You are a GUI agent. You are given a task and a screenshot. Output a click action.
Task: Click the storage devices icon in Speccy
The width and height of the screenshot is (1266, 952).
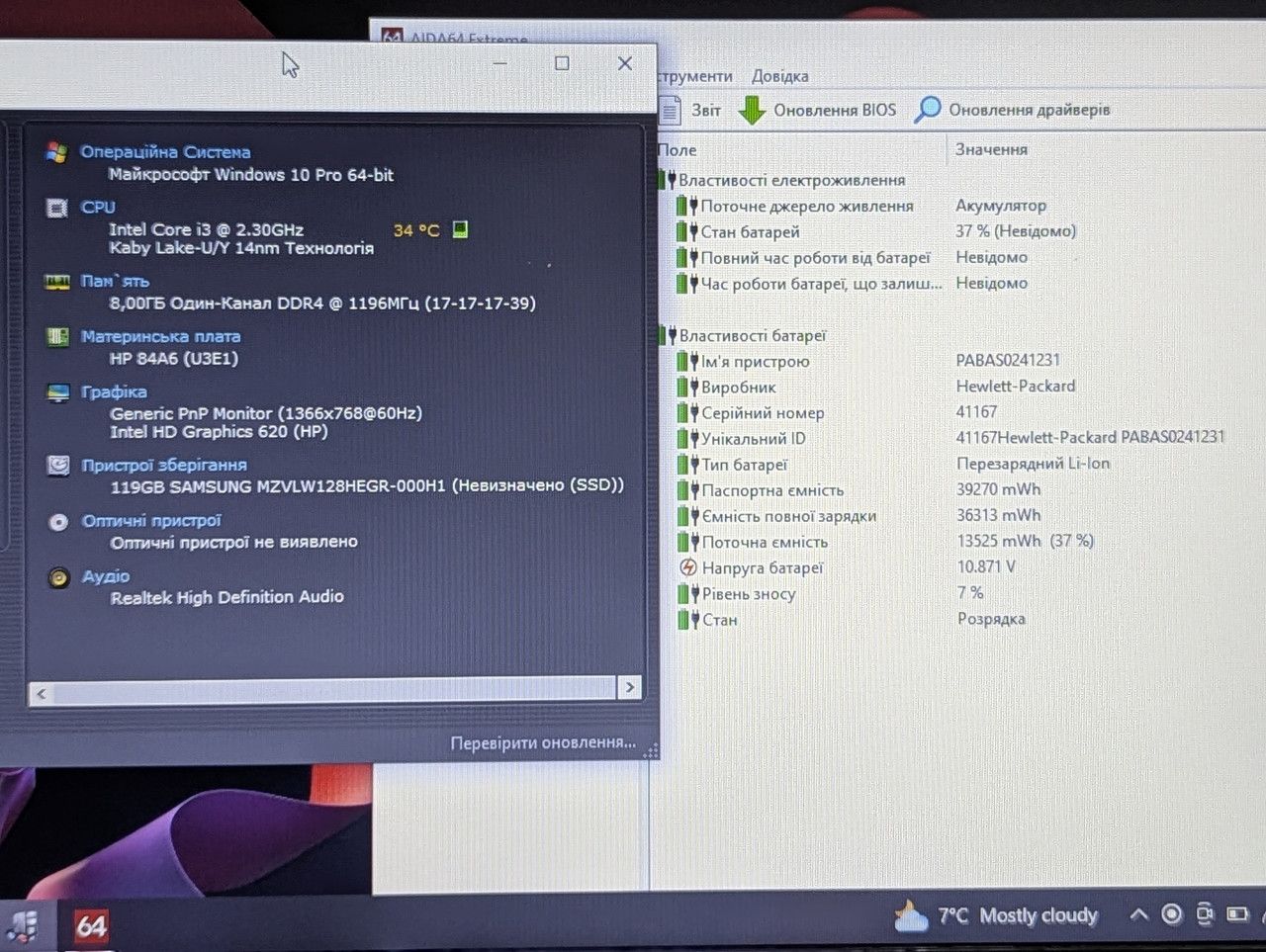coord(58,466)
